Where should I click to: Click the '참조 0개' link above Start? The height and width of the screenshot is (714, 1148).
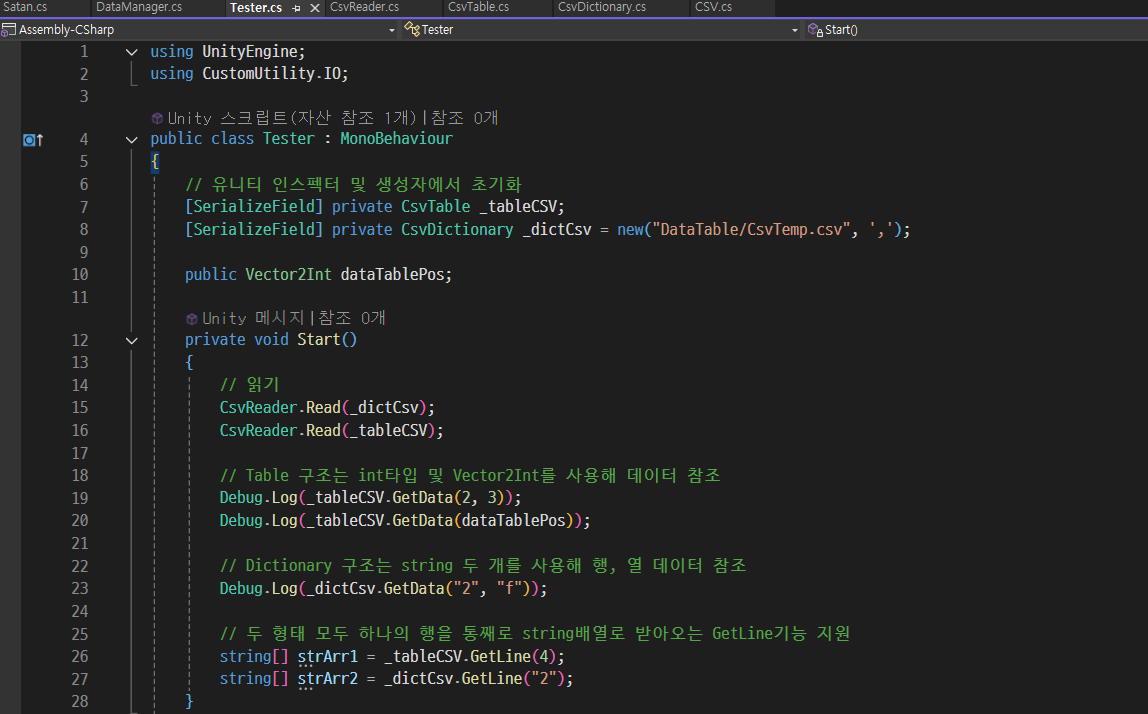[x=351, y=318]
